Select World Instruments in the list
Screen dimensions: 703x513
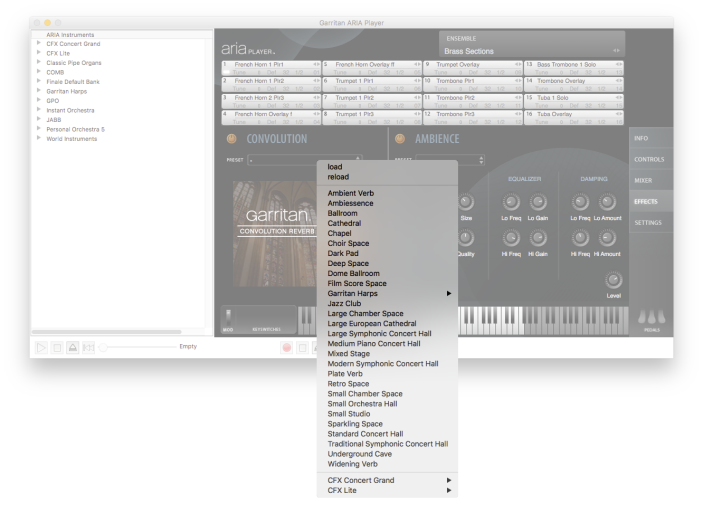point(72,139)
